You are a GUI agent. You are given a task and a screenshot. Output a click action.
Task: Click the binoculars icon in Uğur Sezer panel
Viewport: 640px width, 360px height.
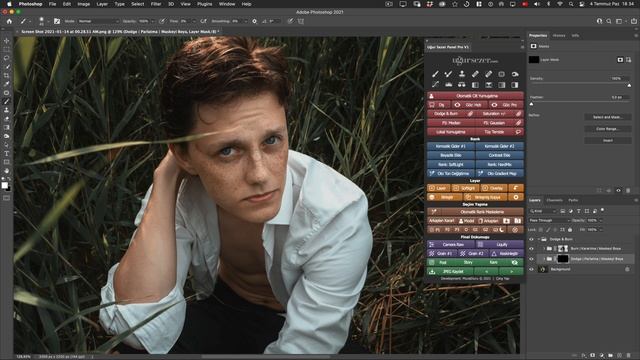pos(462,85)
